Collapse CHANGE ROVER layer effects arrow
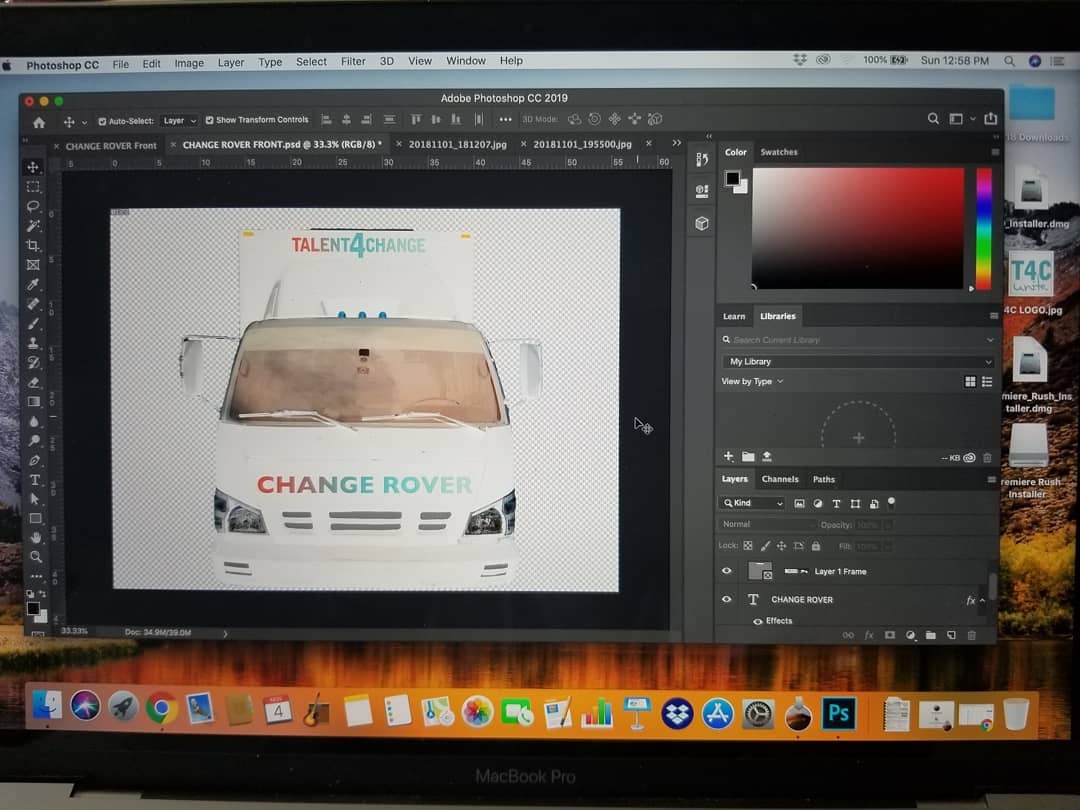 point(983,601)
